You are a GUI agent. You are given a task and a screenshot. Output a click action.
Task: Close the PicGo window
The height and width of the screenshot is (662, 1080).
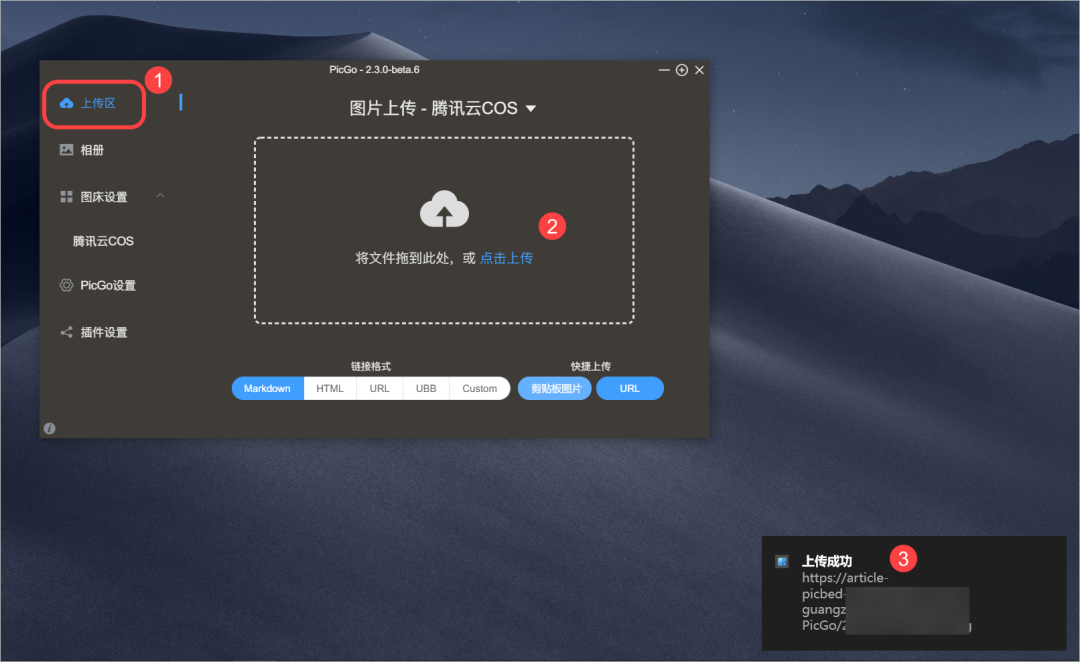pyautogui.click(x=699, y=70)
